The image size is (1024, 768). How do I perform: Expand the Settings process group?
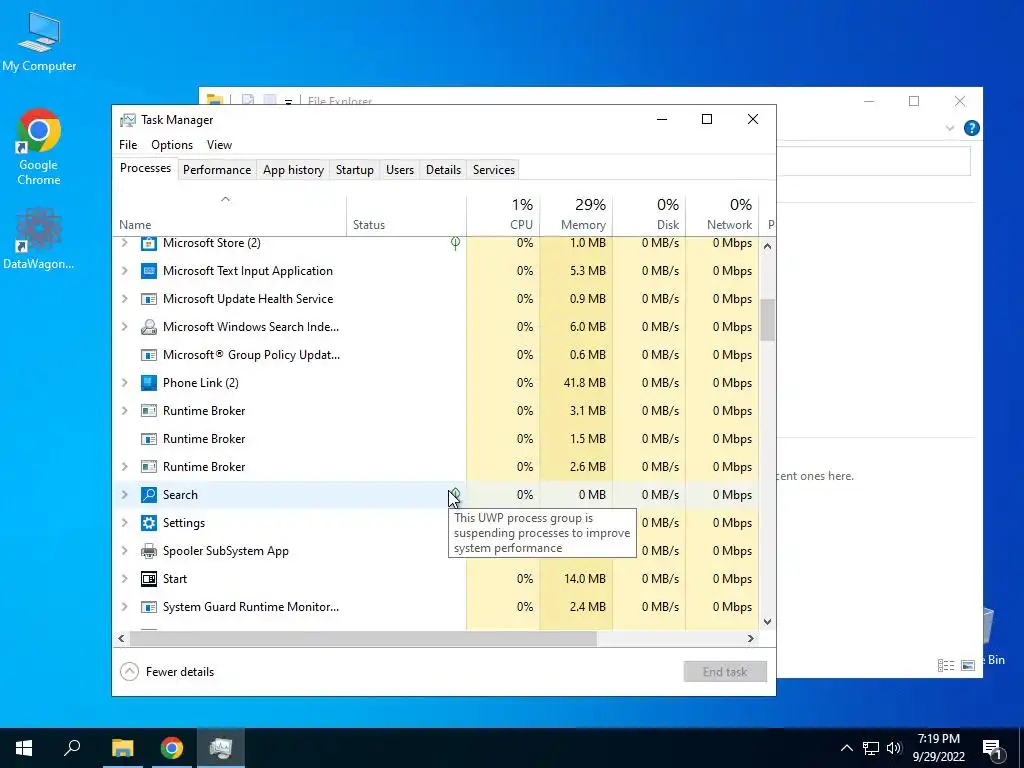[x=125, y=523]
